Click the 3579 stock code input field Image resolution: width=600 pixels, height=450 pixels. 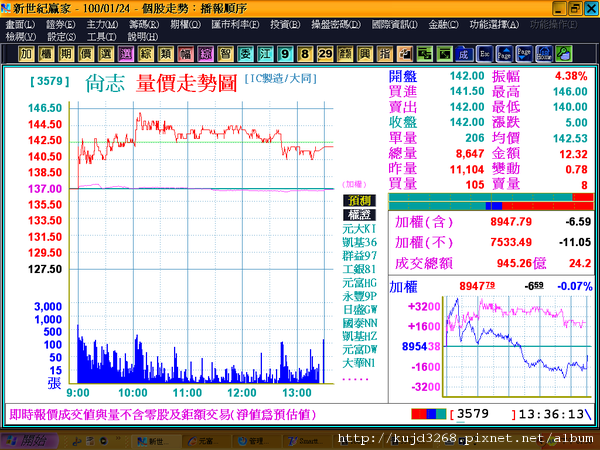(x=483, y=414)
